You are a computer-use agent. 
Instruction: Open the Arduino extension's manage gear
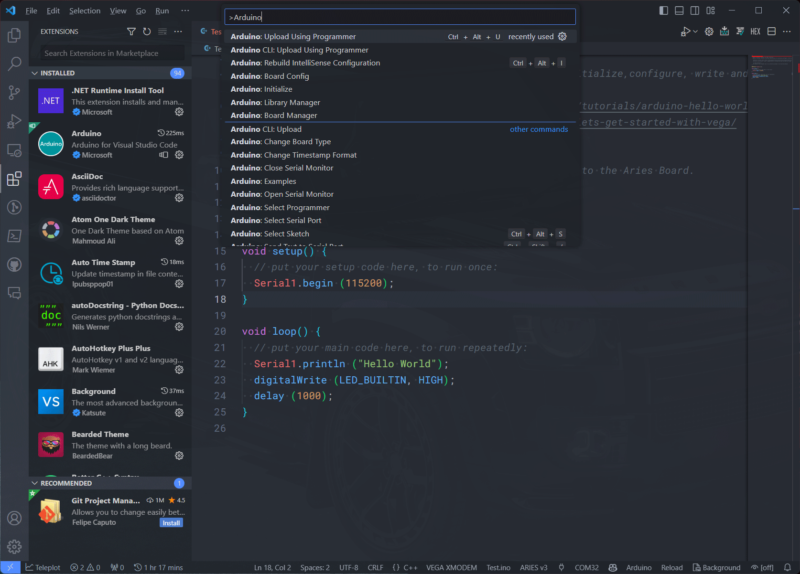[179, 155]
